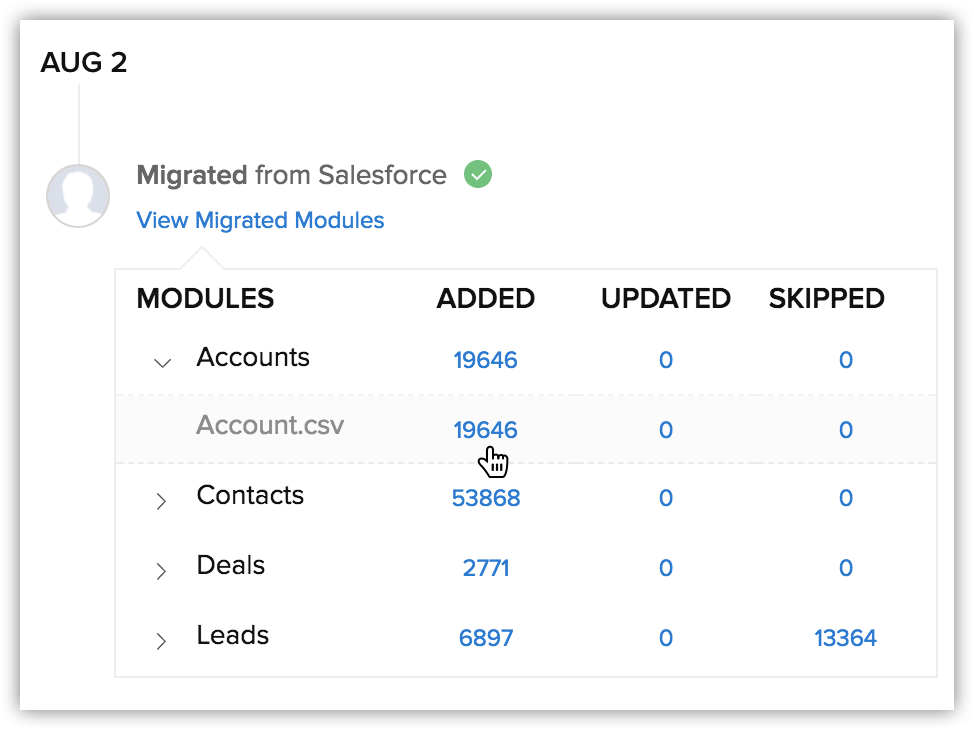Open Leads skipped count 13364
This screenshot has width=974, height=730.
click(x=845, y=638)
